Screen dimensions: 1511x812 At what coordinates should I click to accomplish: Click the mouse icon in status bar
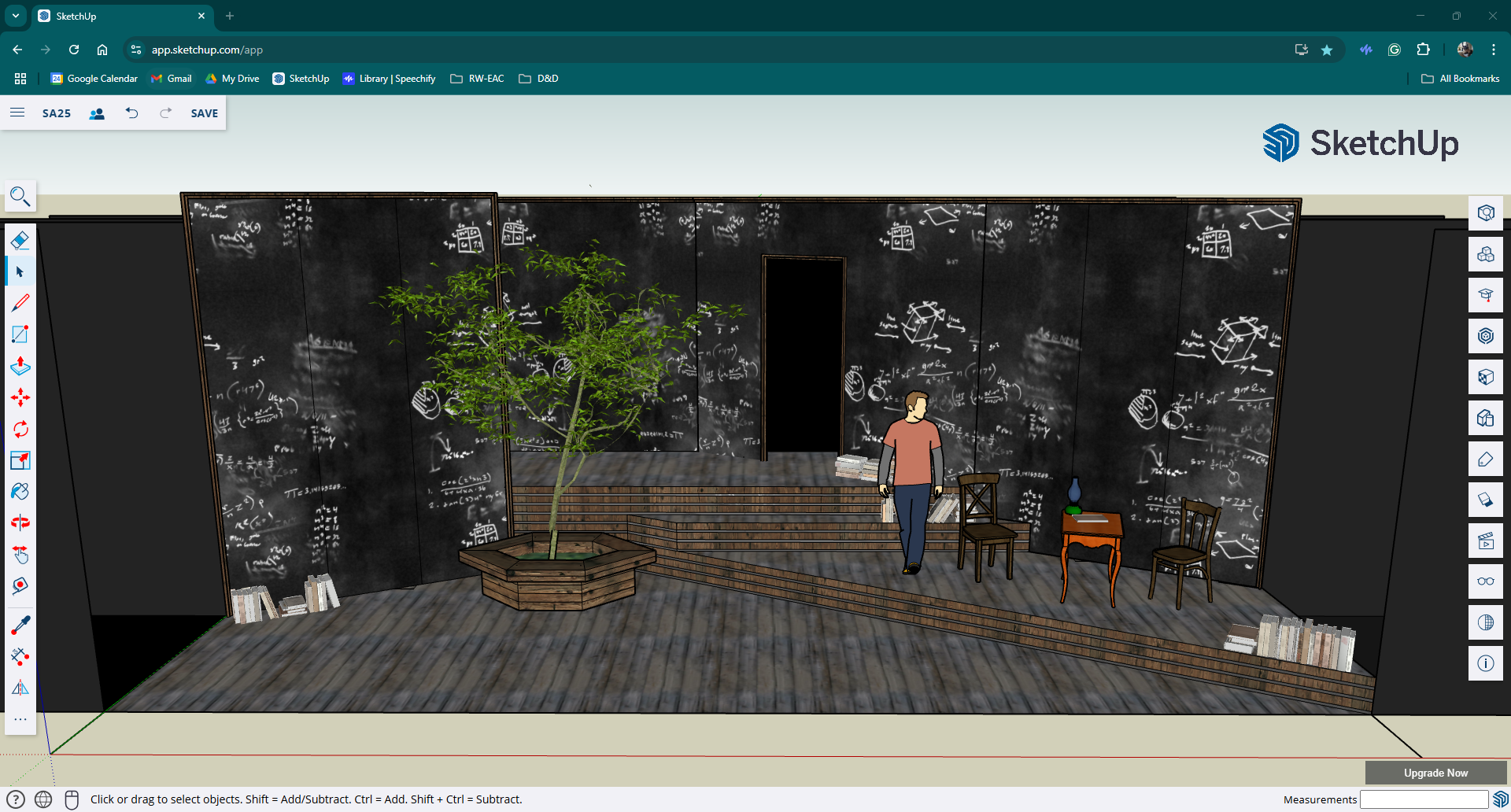coord(72,799)
